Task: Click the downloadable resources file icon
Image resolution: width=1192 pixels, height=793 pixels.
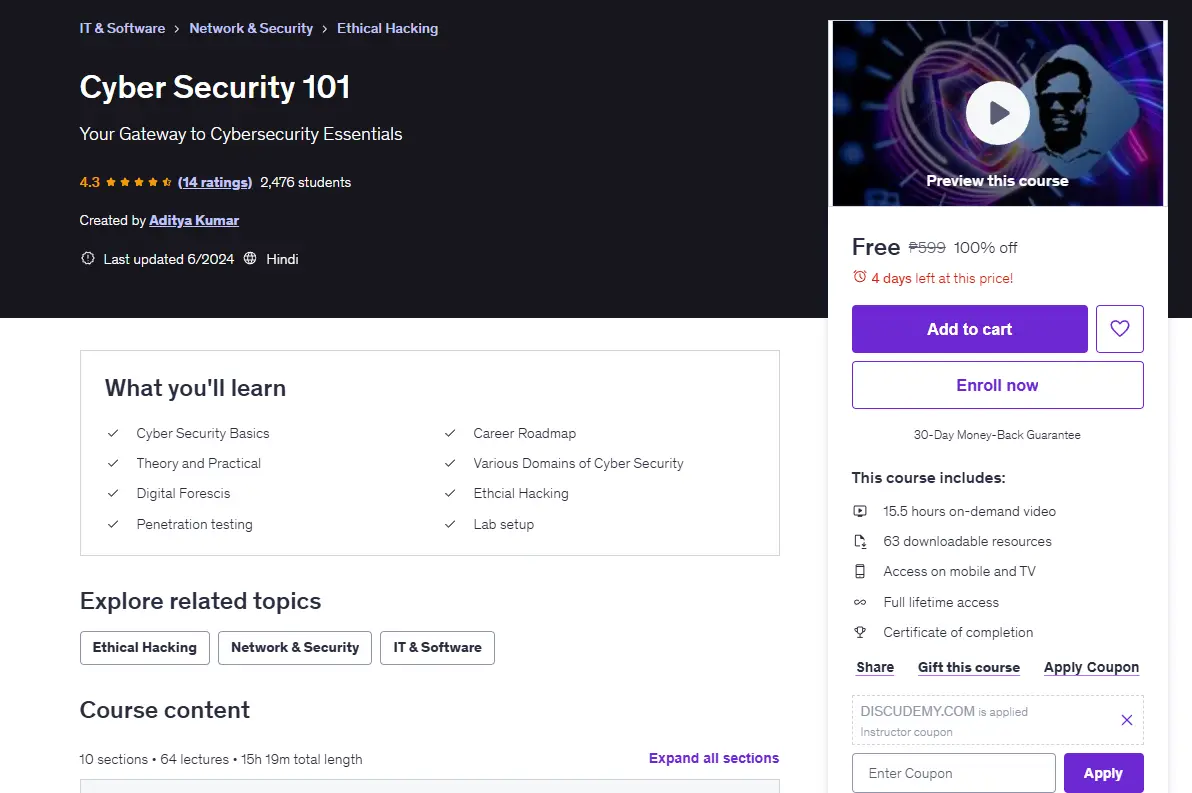Action: pyautogui.click(x=860, y=541)
